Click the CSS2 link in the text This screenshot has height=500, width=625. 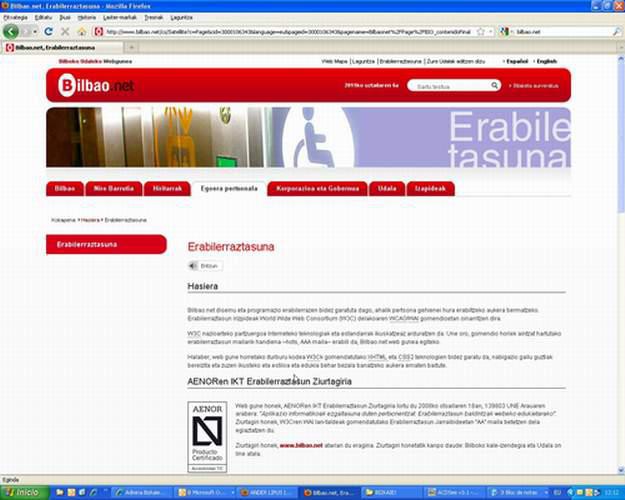405,357
